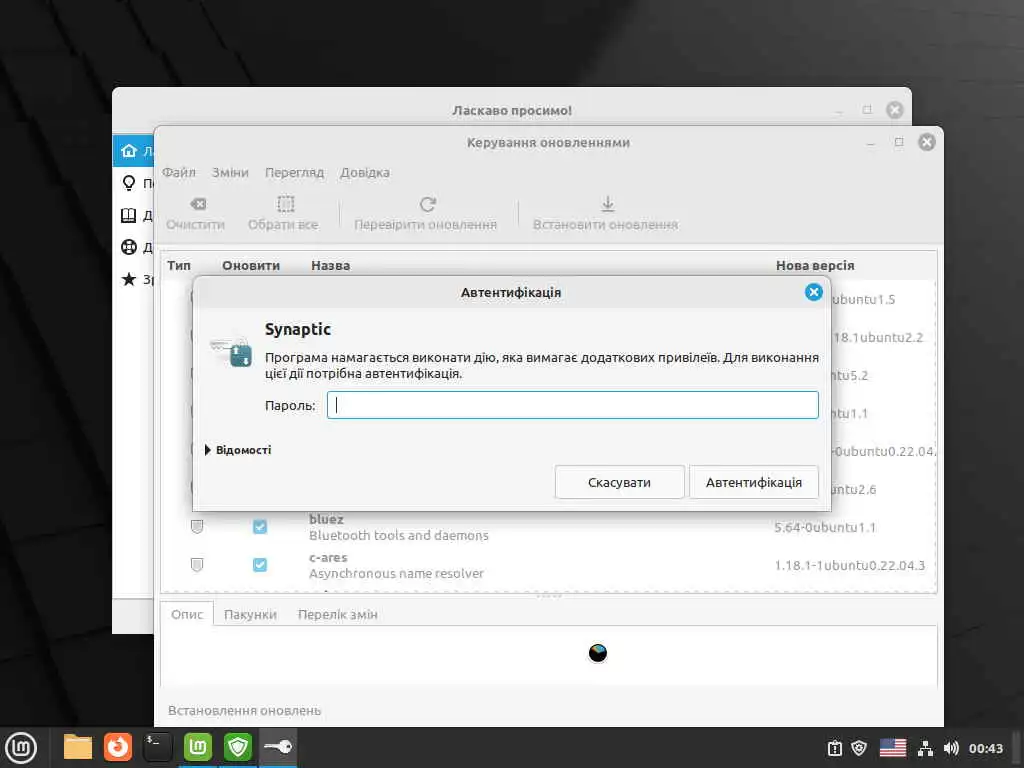Select the c-ares package name
Image resolution: width=1024 pixels, height=768 pixels.
328,558
